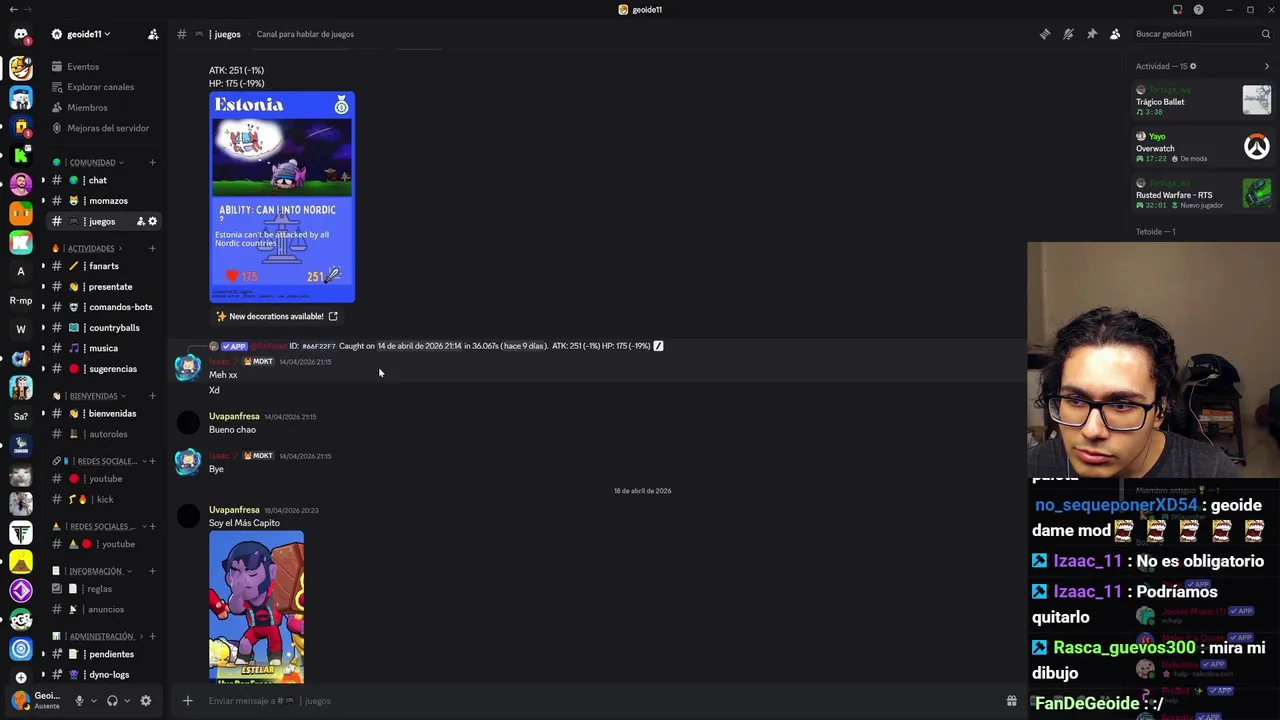The image size is (1280, 720).
Task: Select the chat channel
Action: tap(103, 180)
